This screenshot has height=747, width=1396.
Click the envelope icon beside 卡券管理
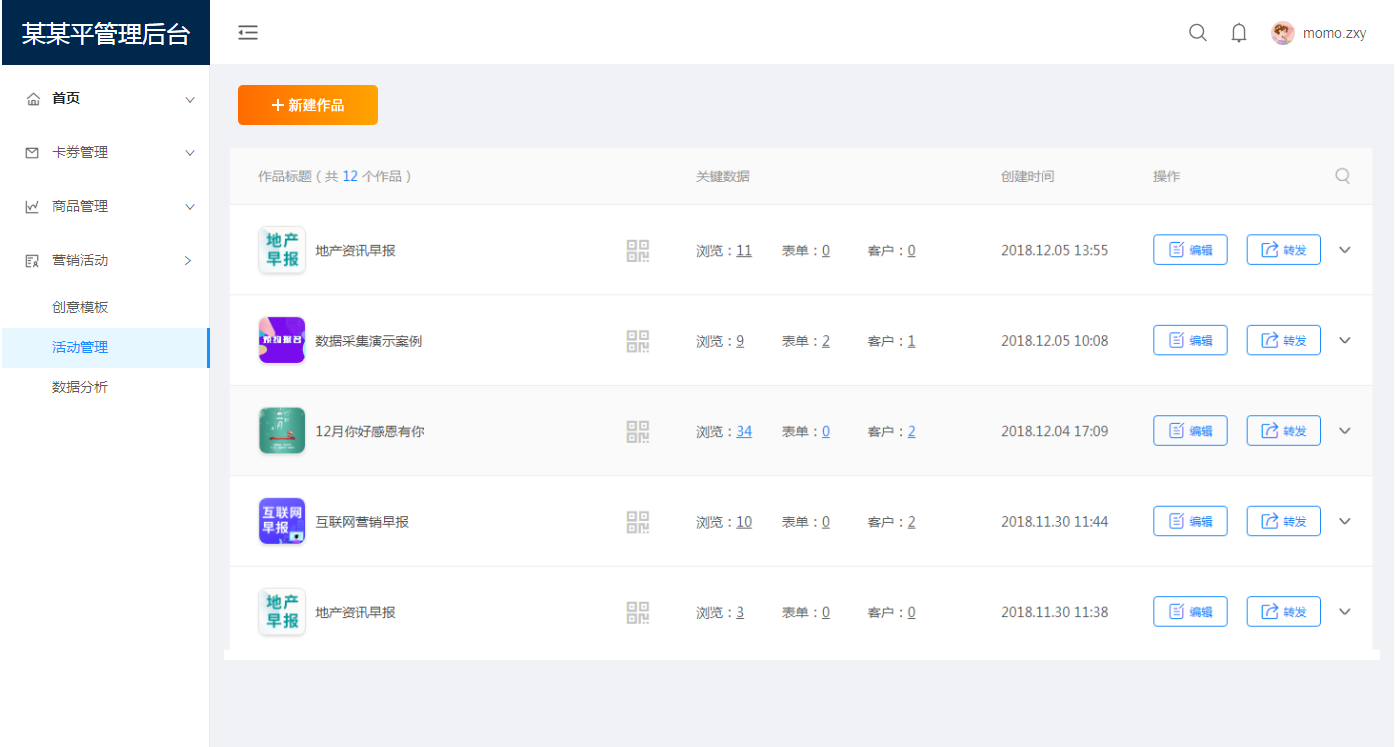(x=33, y=153)
